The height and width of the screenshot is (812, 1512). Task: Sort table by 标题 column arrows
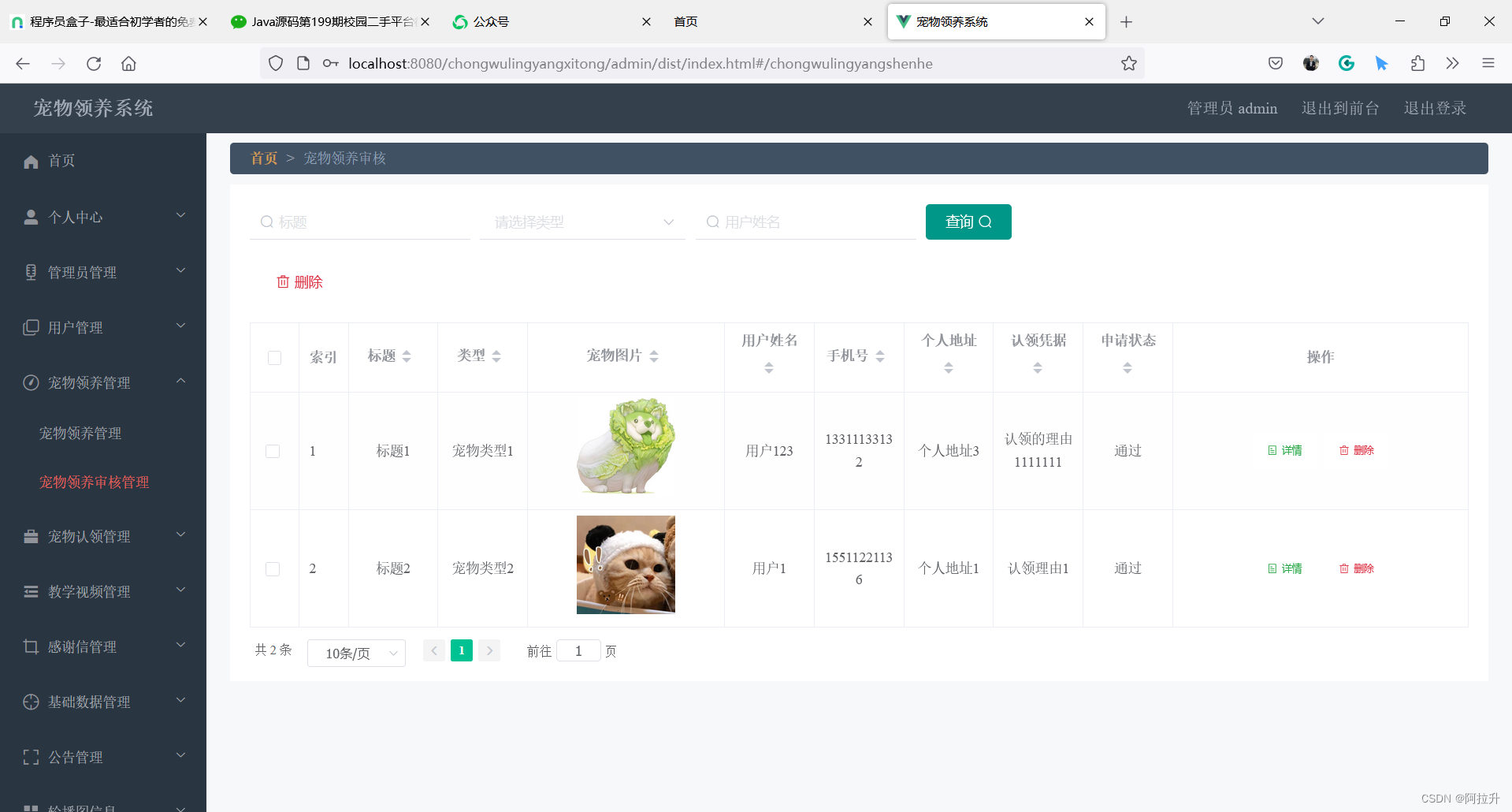tap(407, 356)
